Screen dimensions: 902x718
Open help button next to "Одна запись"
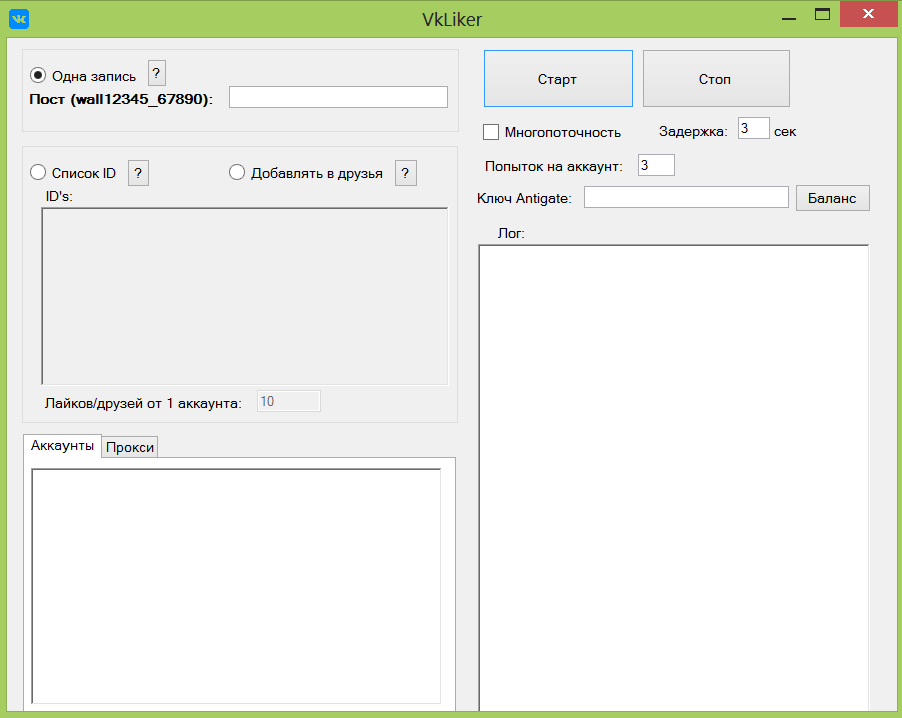pyautogui.click(x=156, y=73)
